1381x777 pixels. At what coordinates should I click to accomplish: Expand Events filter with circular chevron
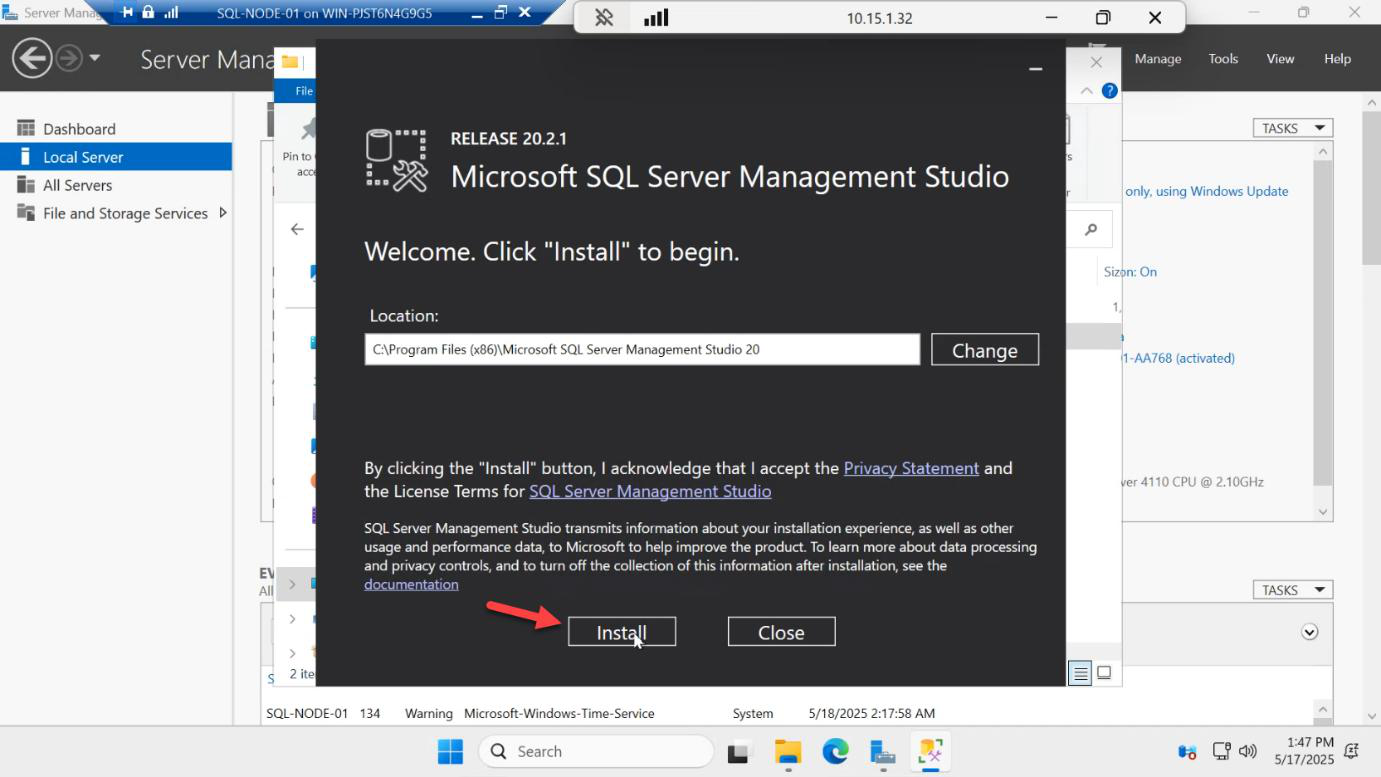pyautogui.click(x=1310, y=632)
